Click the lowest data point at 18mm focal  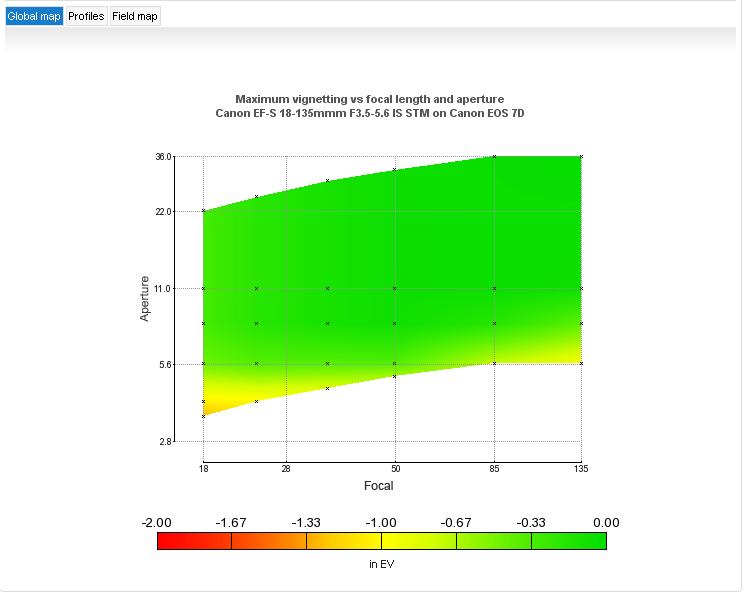tap(204, 417)
